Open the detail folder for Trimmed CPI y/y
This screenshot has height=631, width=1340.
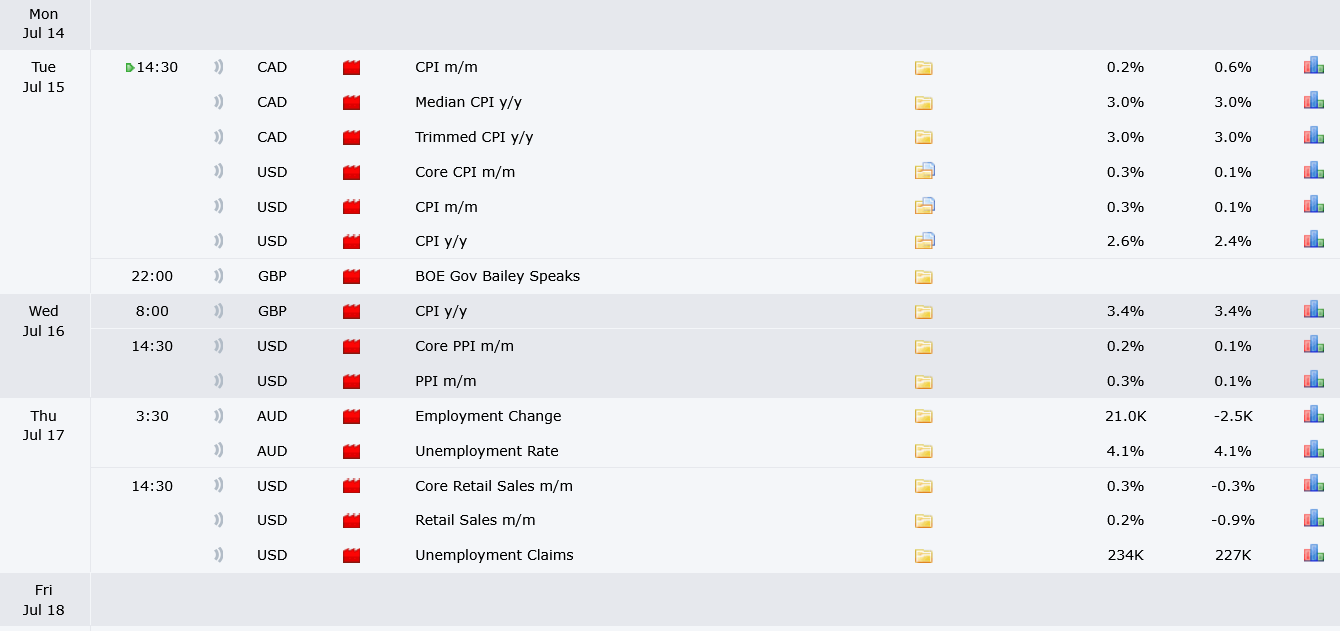pos(923,137)
